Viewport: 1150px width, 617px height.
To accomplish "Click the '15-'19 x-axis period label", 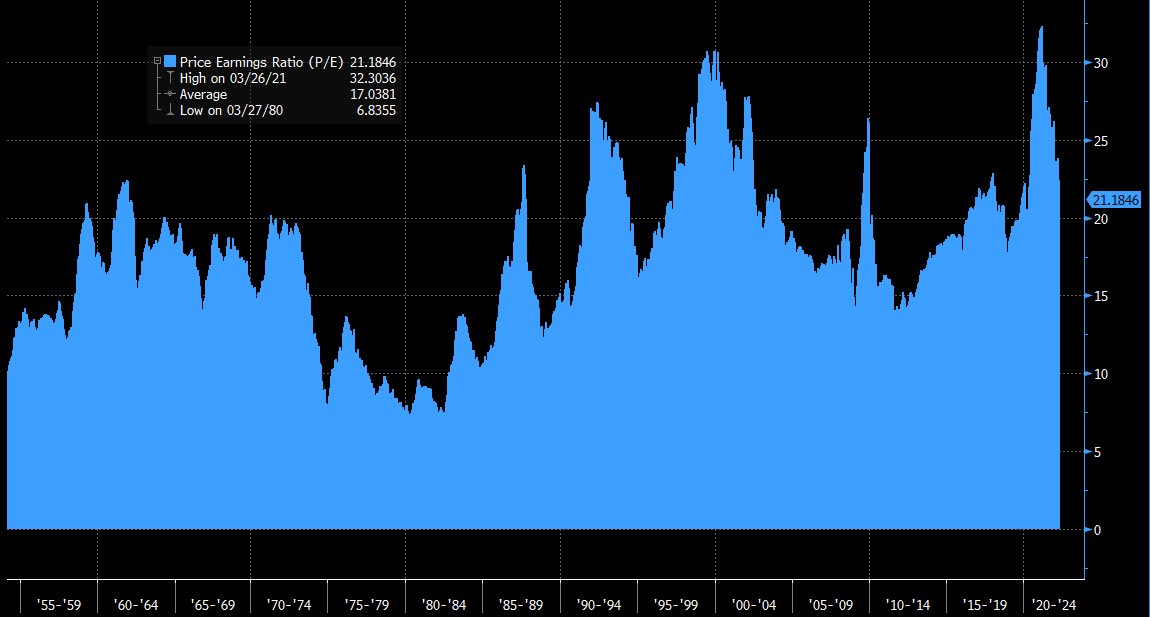I will click(985, 605).
